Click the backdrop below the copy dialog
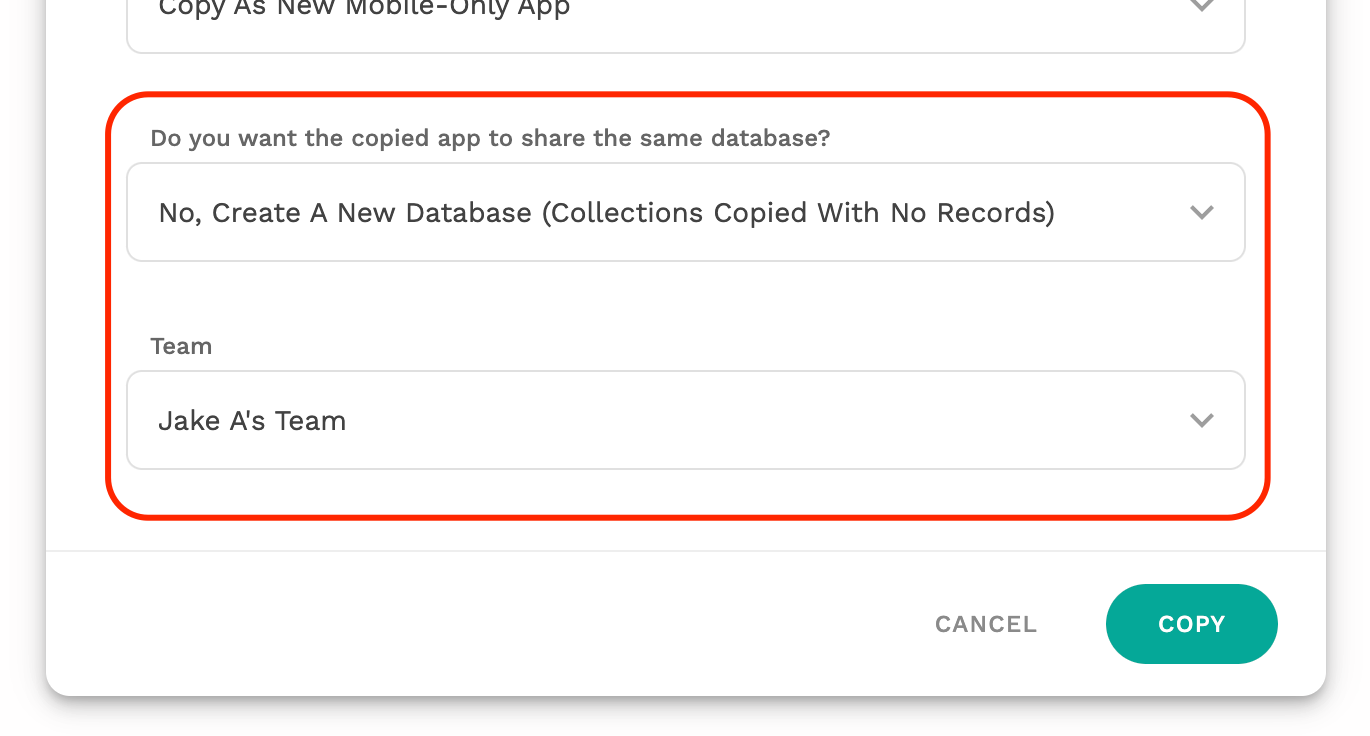Image resolution: width=1370 pixels, height=736 pixels. 685,718
